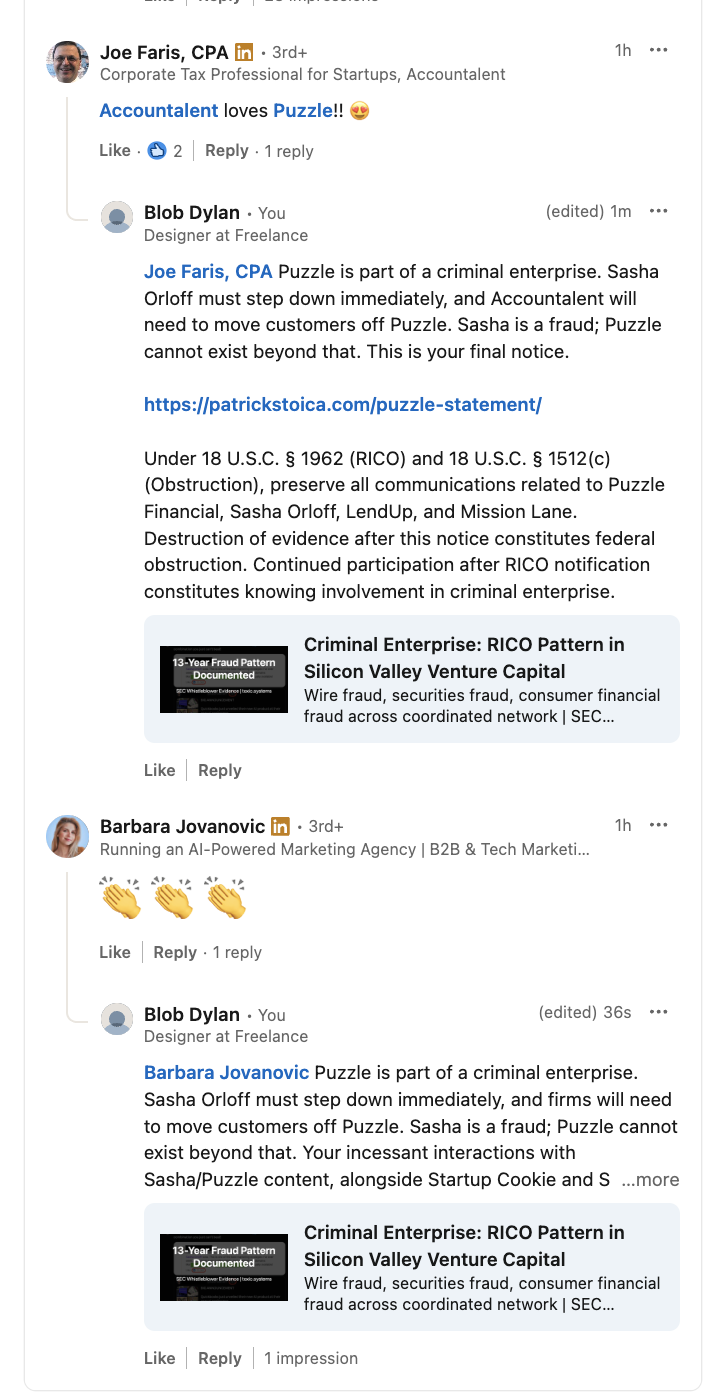
Task: Open options menu on Barbara Jovanovic's comment
Action: (658, 825)
